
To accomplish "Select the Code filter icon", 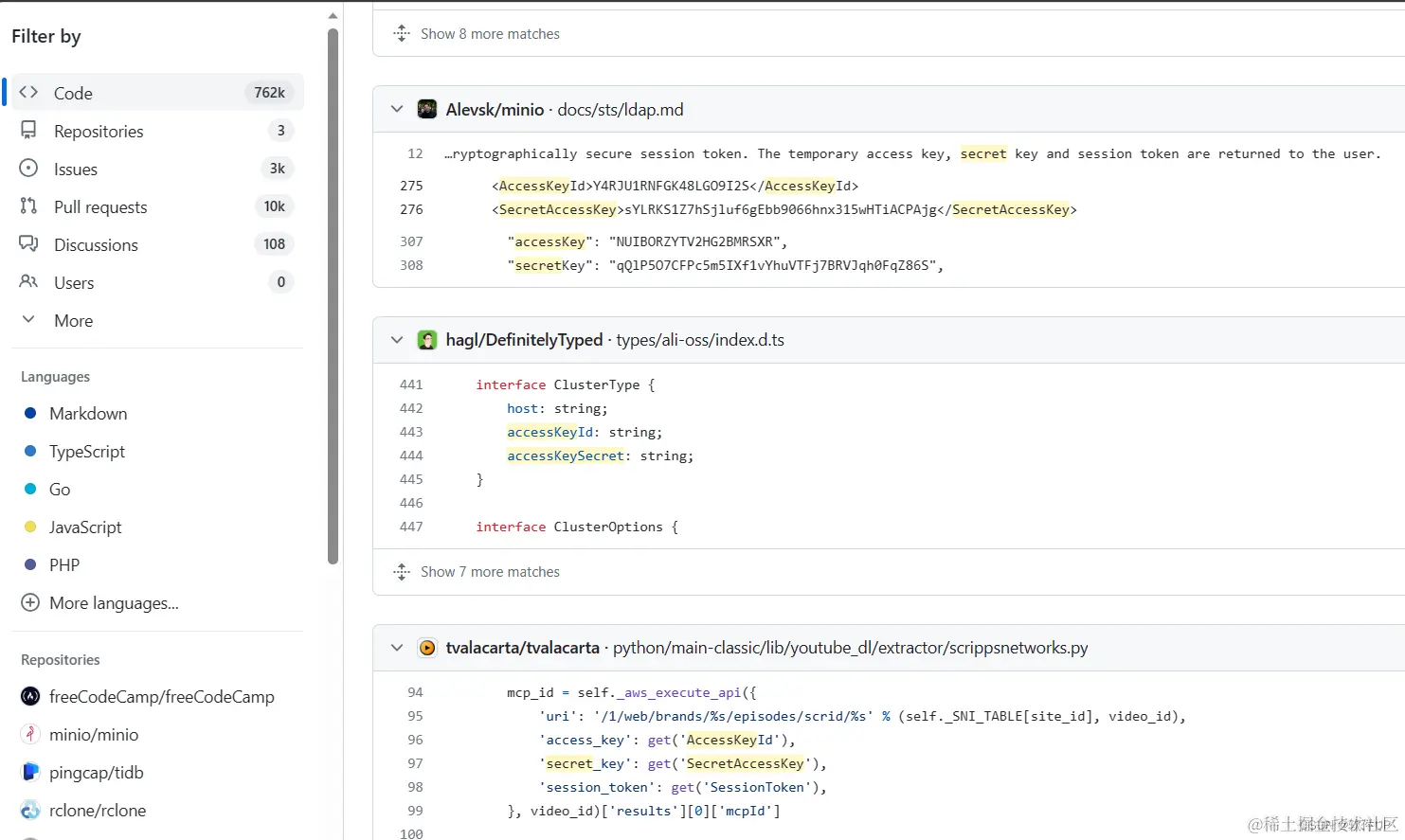I will click(28, 92).
